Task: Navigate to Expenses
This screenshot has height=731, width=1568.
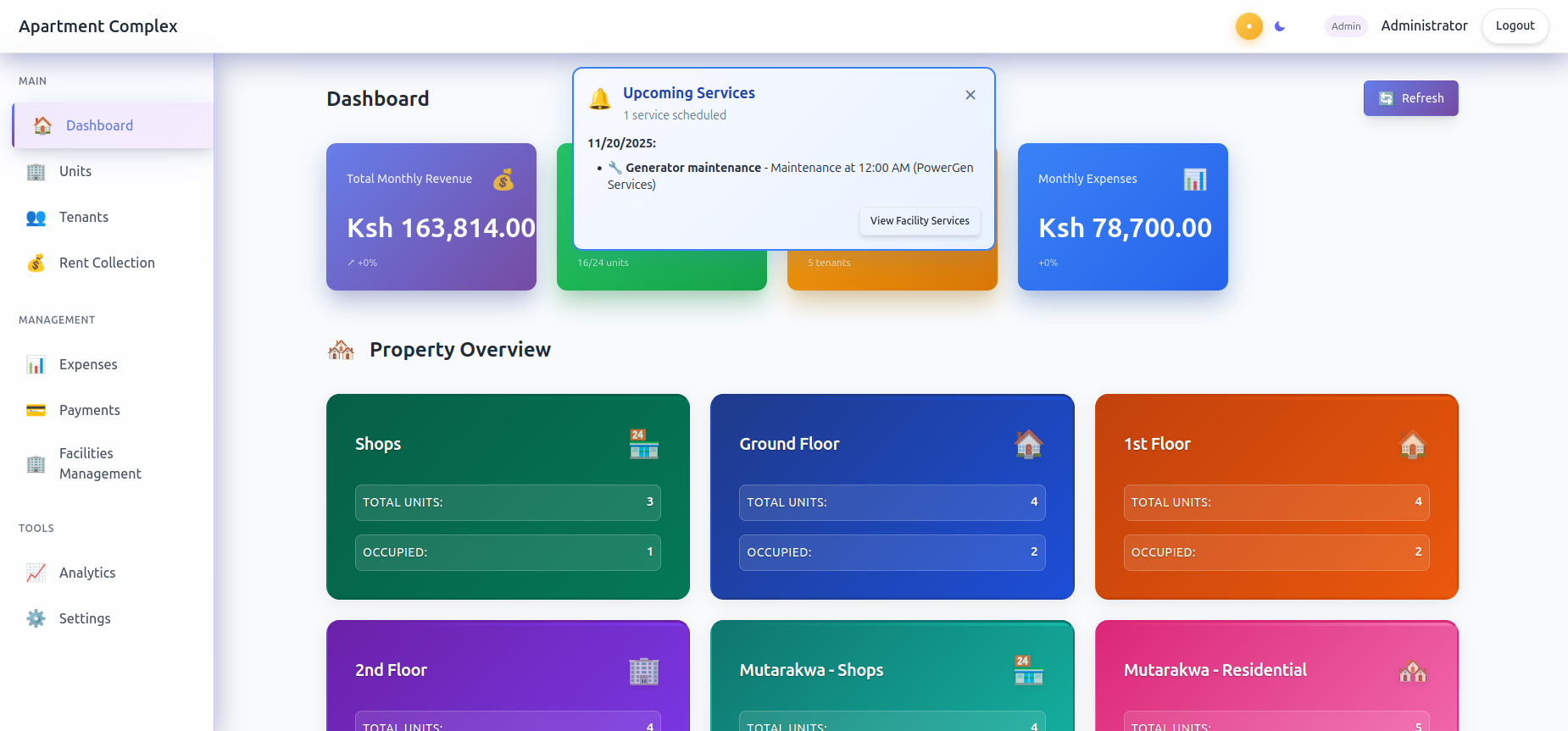Action: (113, 364)
